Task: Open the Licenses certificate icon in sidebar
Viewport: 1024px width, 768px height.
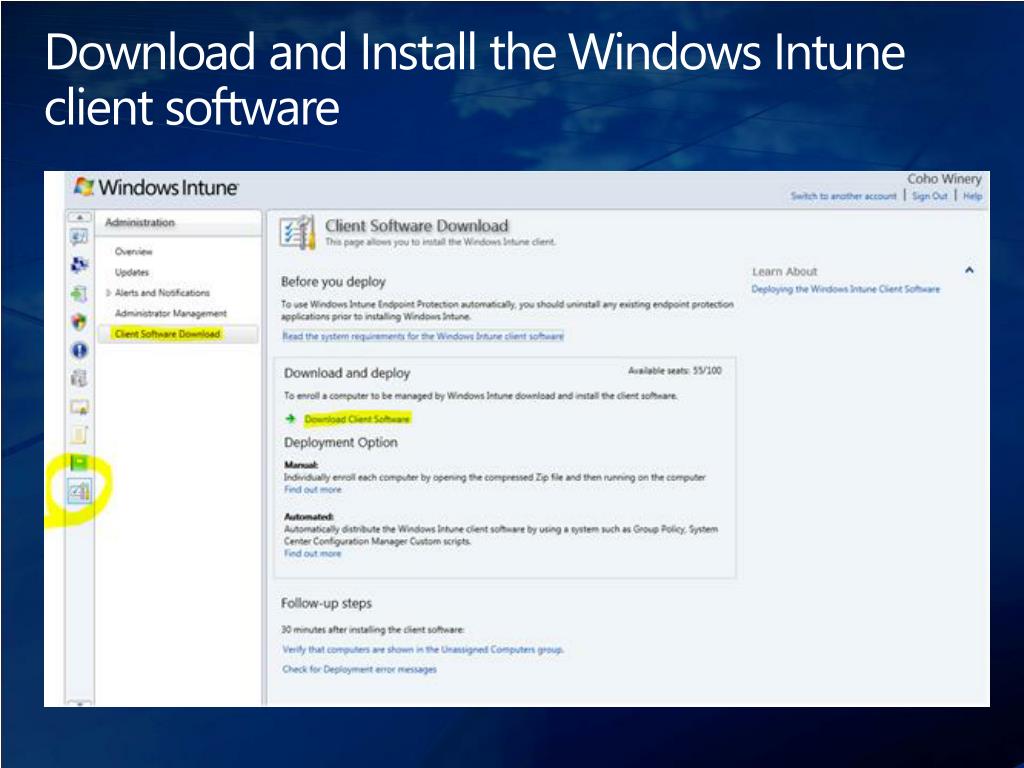Action: pos(79,407)
